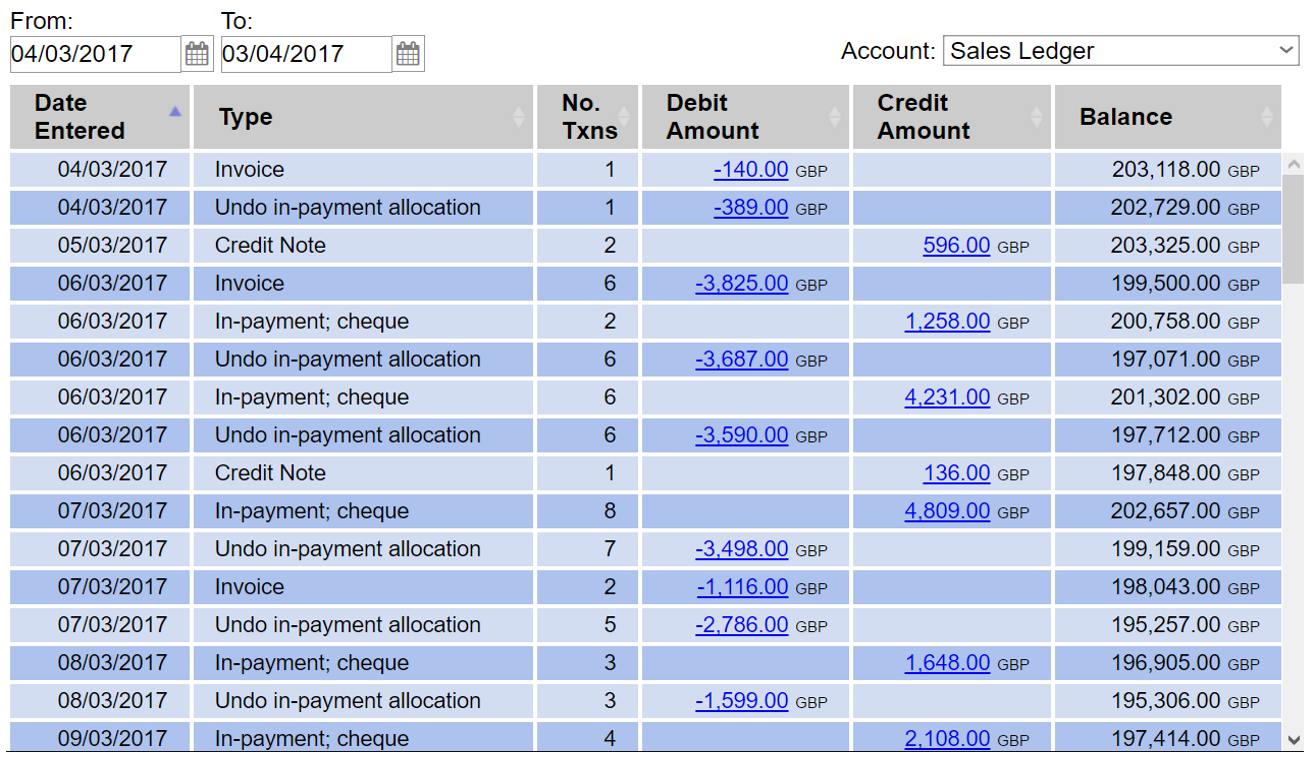Screen dimensions: 1315x762
Task: Open the 4,231.00 credit amount link
Action: pos(948,398)
